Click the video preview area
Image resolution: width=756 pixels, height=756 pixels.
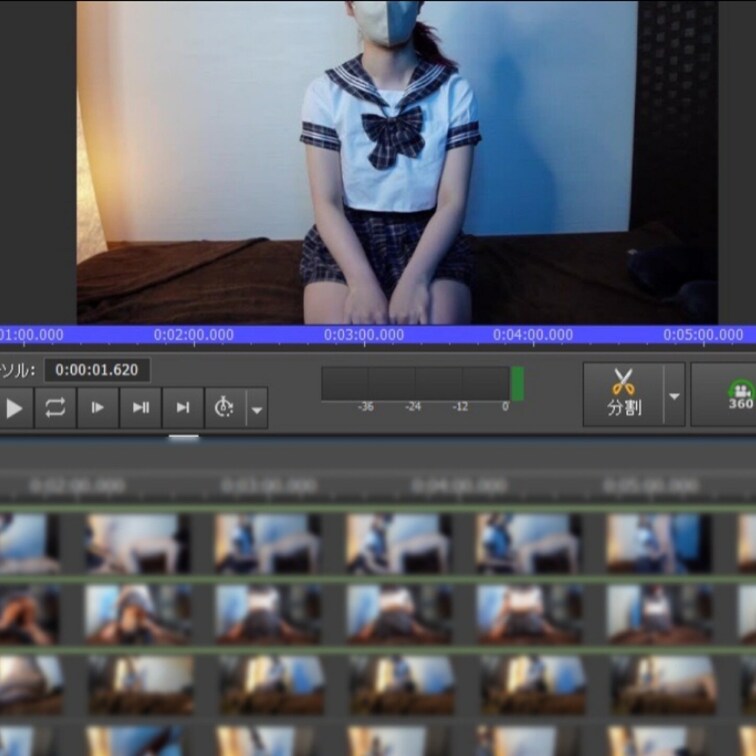[397, 162]
